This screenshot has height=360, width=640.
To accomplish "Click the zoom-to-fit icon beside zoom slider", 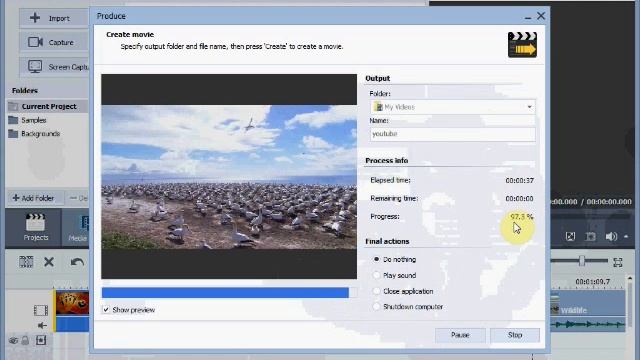I will coord(618,262).
